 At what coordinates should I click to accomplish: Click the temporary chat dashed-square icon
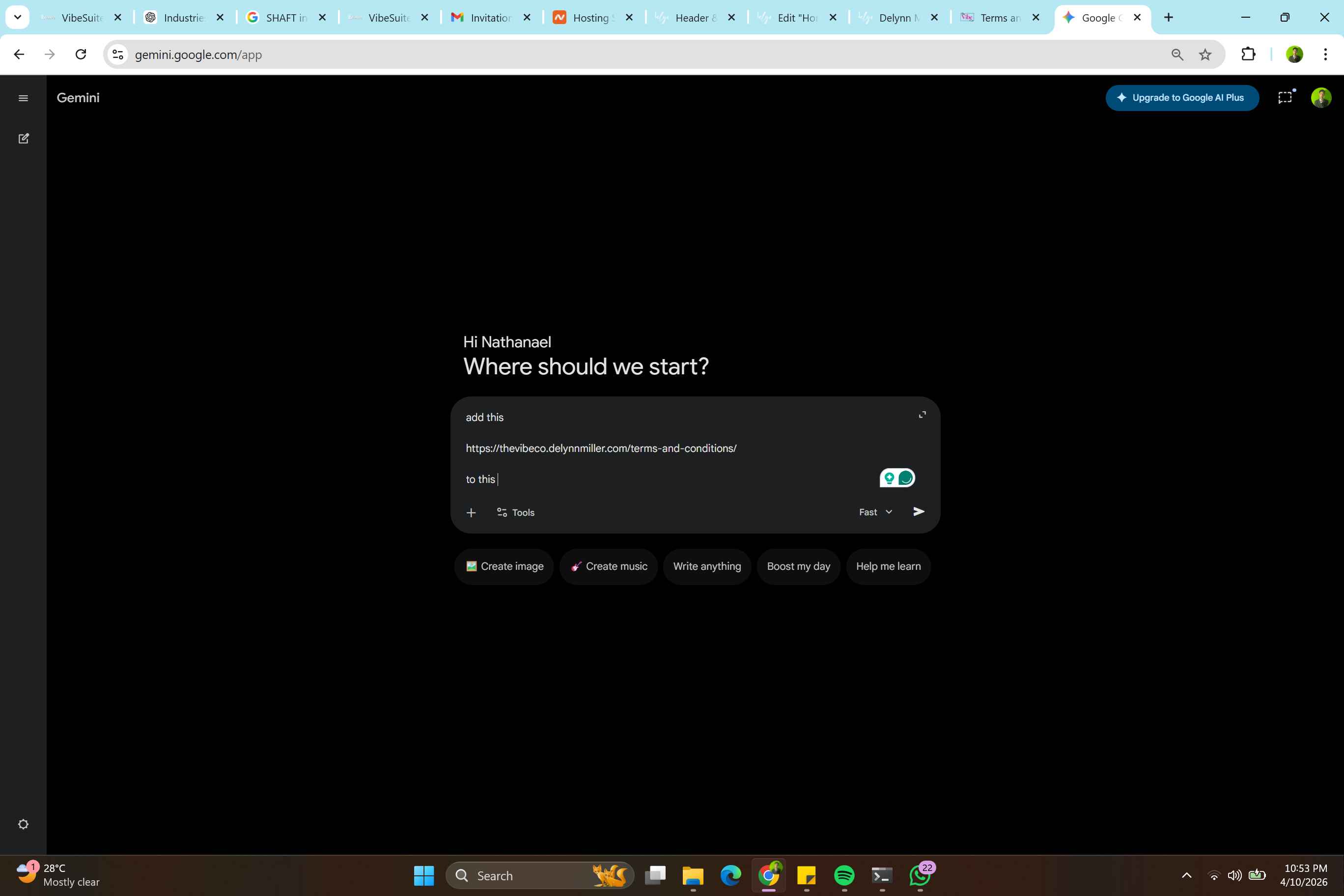(x=1285, y=98)
